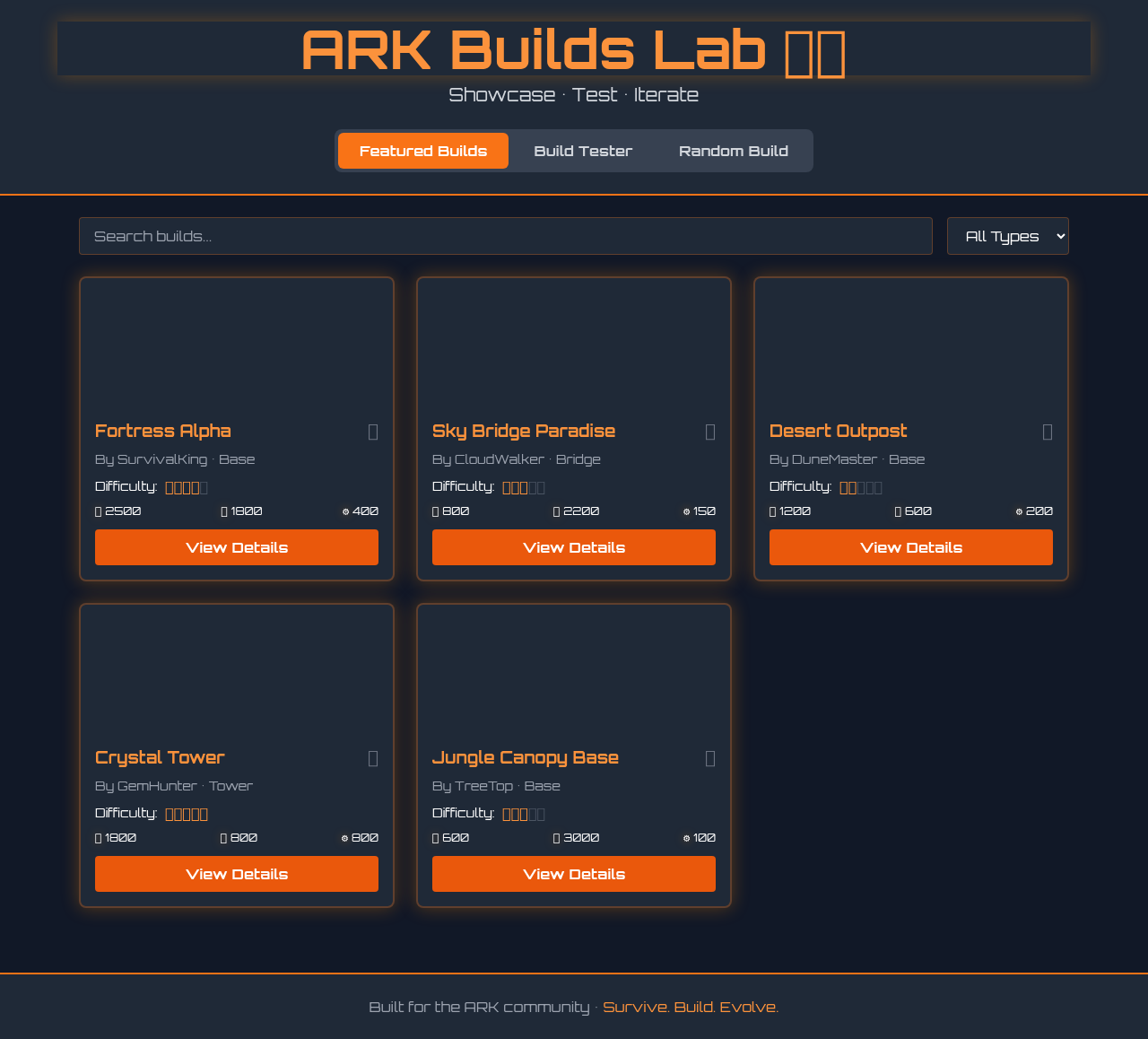Click the gear icon next to 400 on Fortress Alpha

(x=344, y=511)
